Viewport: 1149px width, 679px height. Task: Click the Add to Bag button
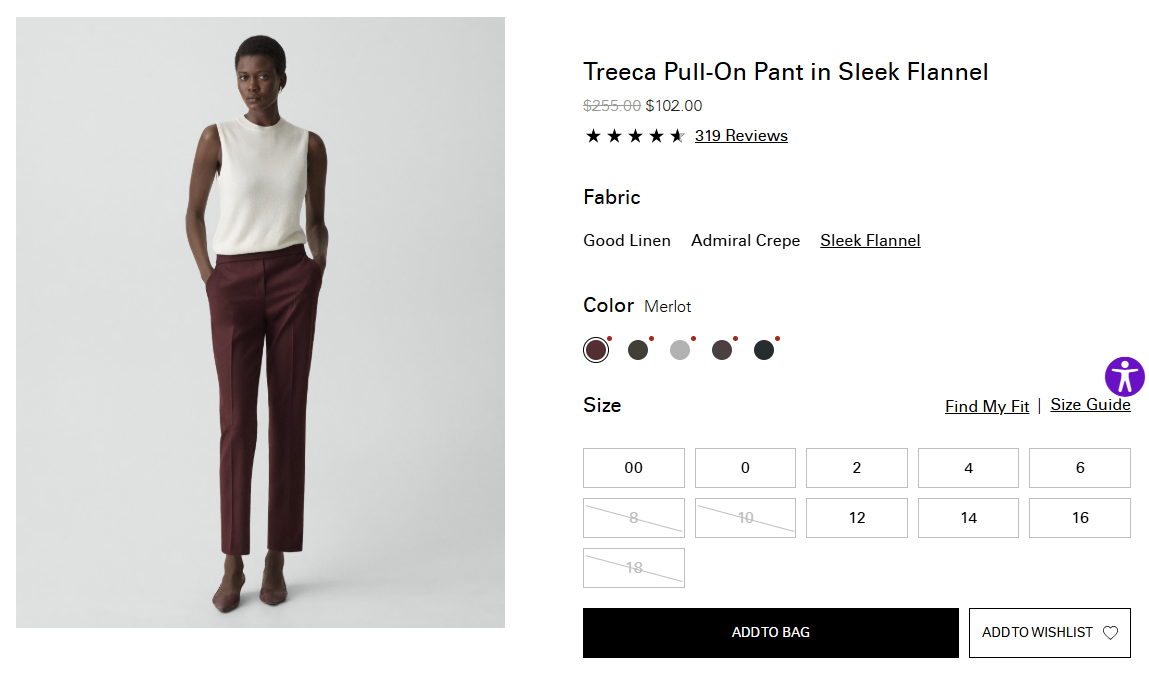click(x=771, y=633)
